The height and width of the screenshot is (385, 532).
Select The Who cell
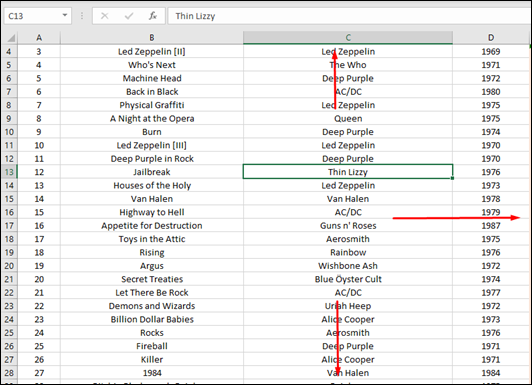click(x=348, y=65)
